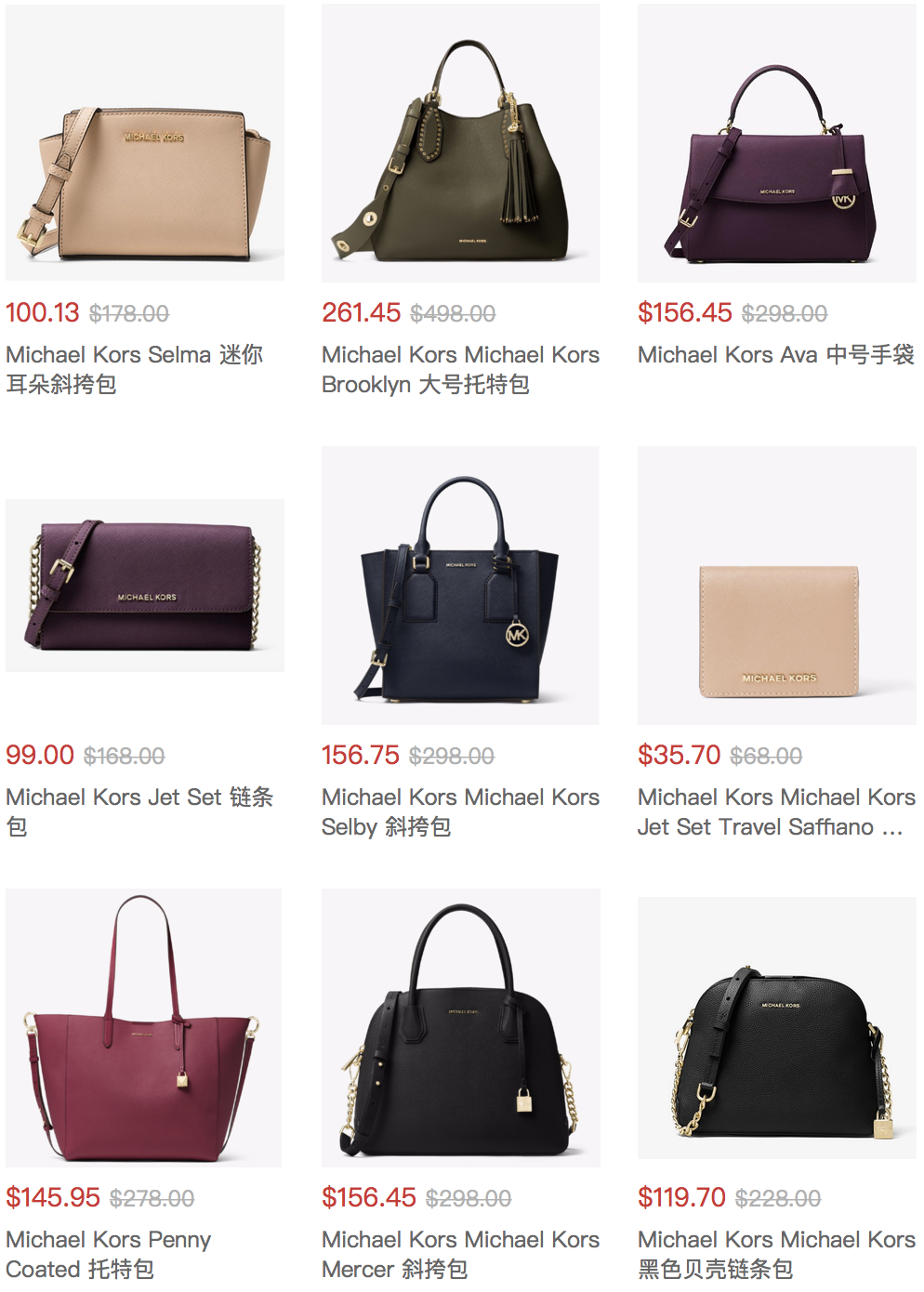This screenshot has width=924, height=1292.
Task: Click the Michael Kors Jet Set 链条包 title
Action: (139, 811)
